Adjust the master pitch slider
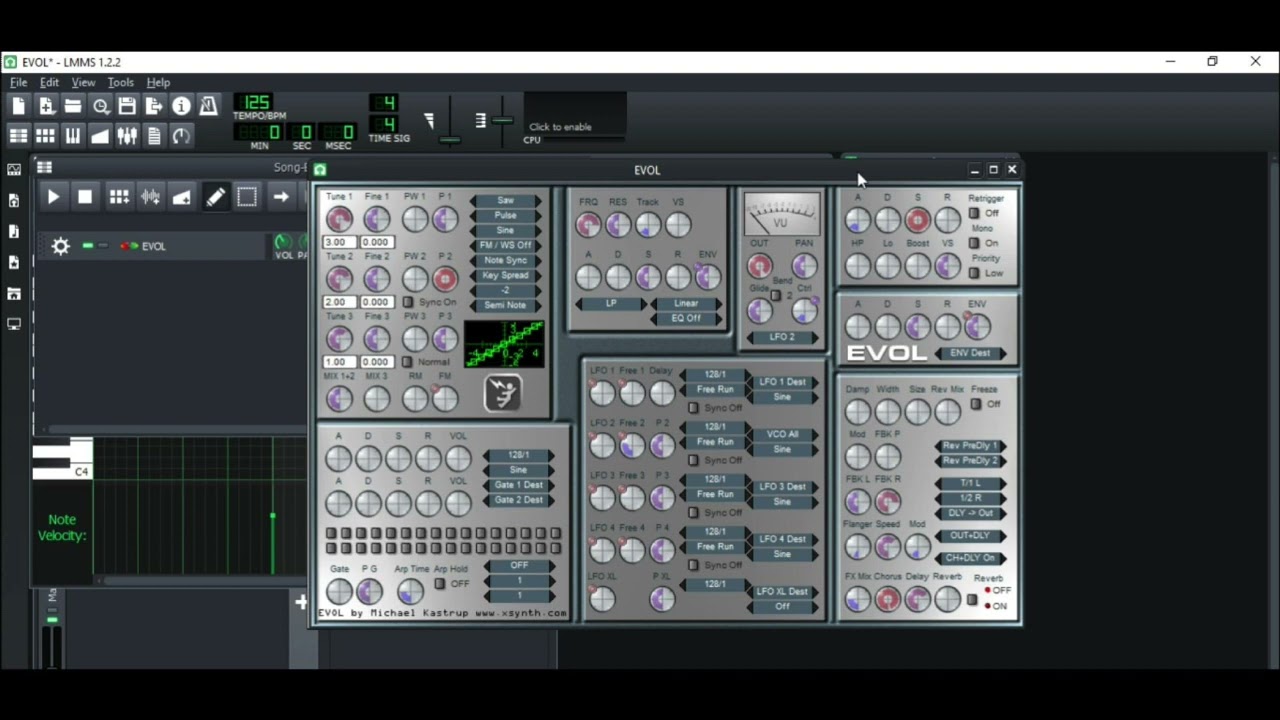Viewport: 1280px width, 720px height. (x=502, y=120)
